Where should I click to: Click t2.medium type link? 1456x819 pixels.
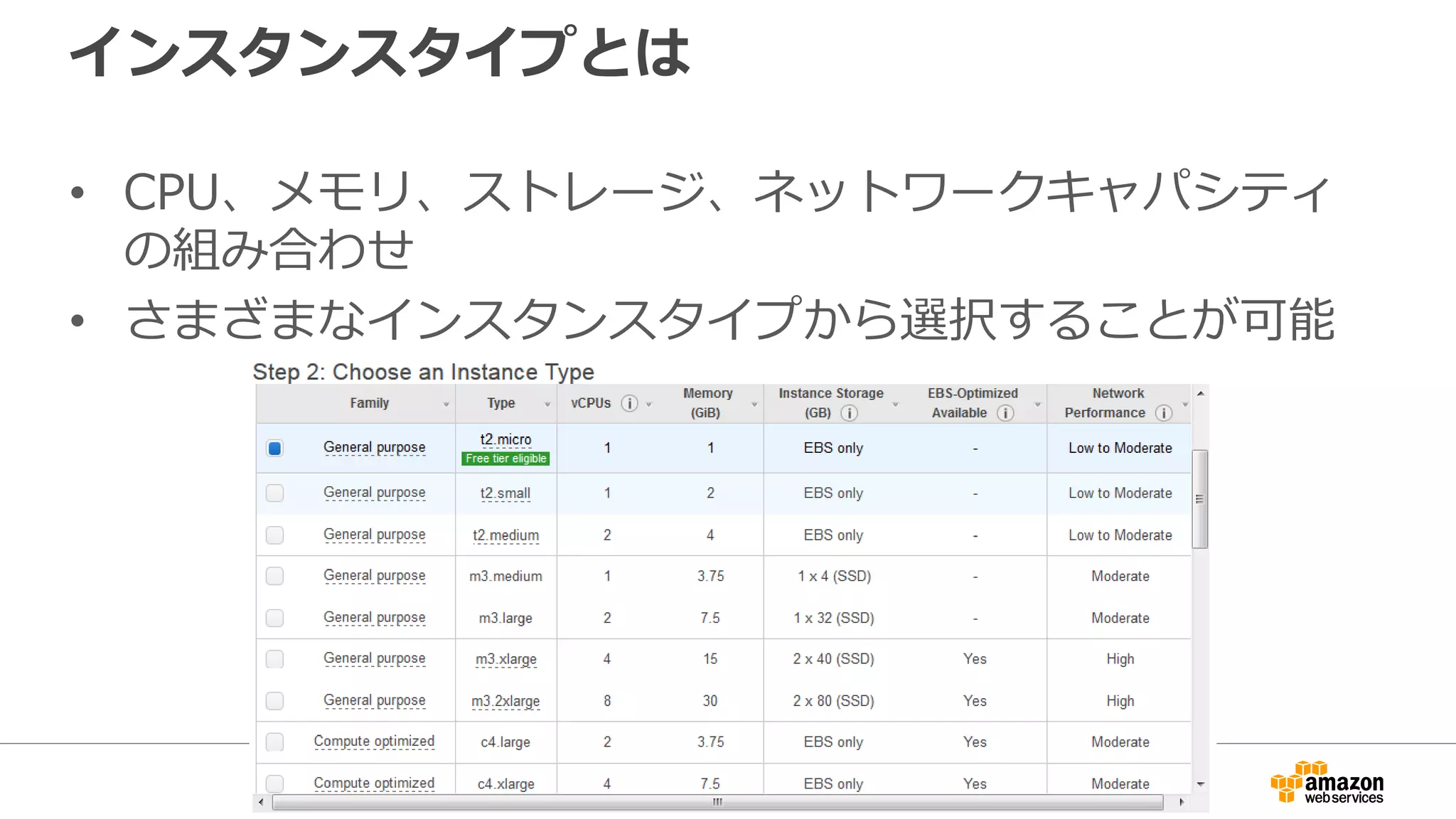pyautogui.click(x=505, y=535)
